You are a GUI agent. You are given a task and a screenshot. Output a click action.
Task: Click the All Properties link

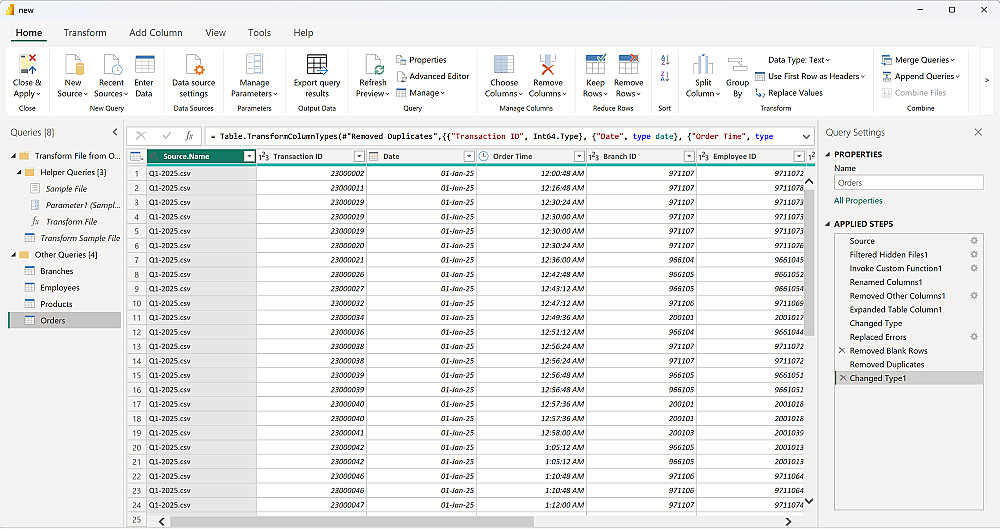click(858, 201)
